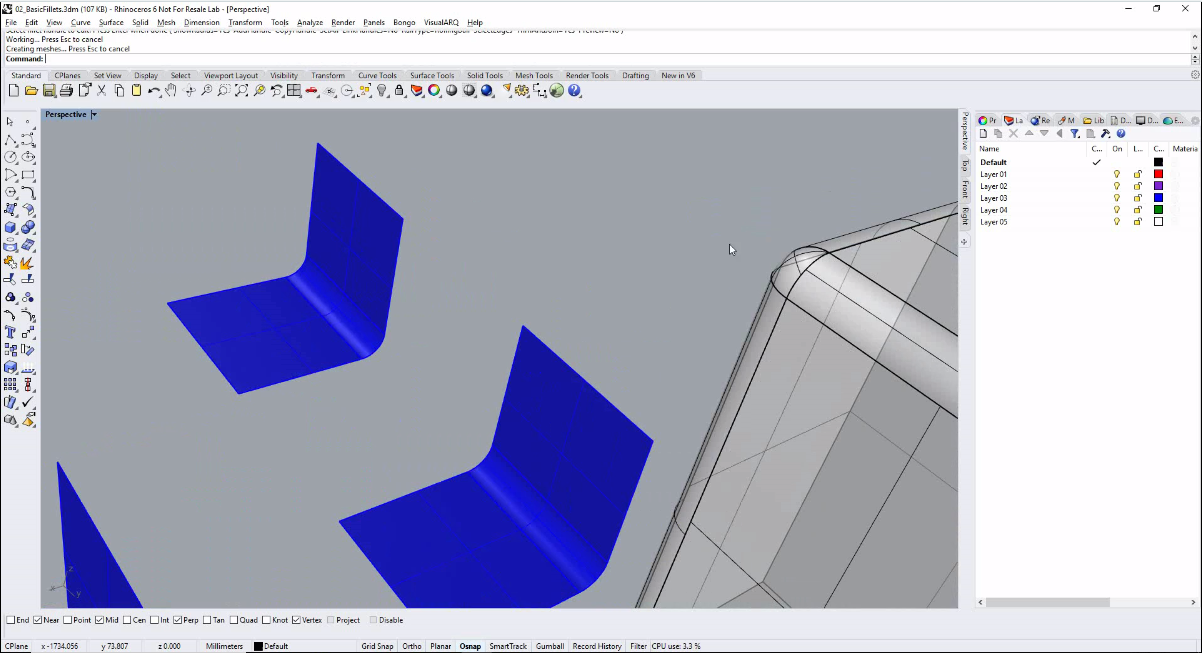Open the File menu
The height and width of the screenshot is (653, 1202).
pyautogui.click(x=11, y=22)
